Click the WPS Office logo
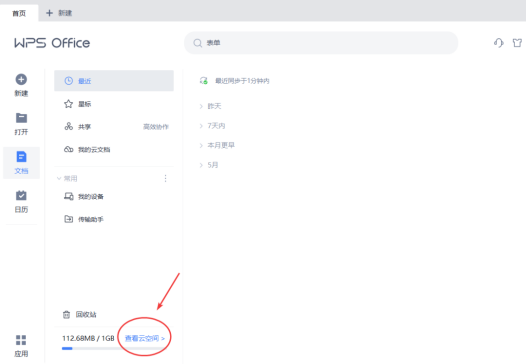The width and height of the screenshot is (526, 364). coord(52,43)
